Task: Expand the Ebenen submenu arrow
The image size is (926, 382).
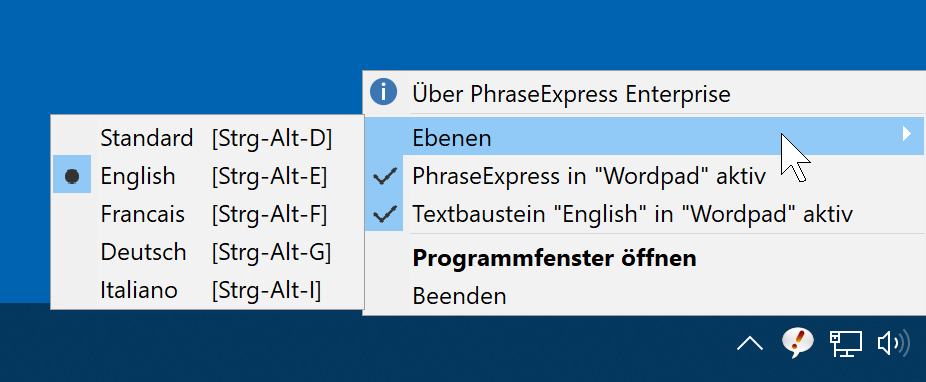Action: [907, 135]
